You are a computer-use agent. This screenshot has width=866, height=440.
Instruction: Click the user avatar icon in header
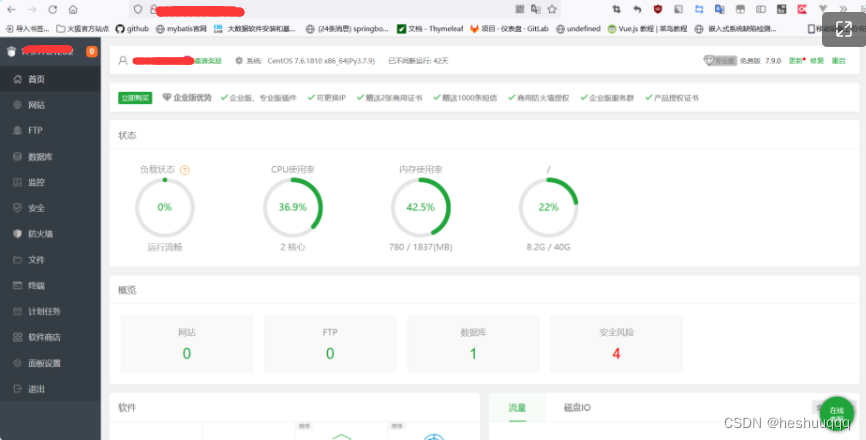[x=123, y=61]
